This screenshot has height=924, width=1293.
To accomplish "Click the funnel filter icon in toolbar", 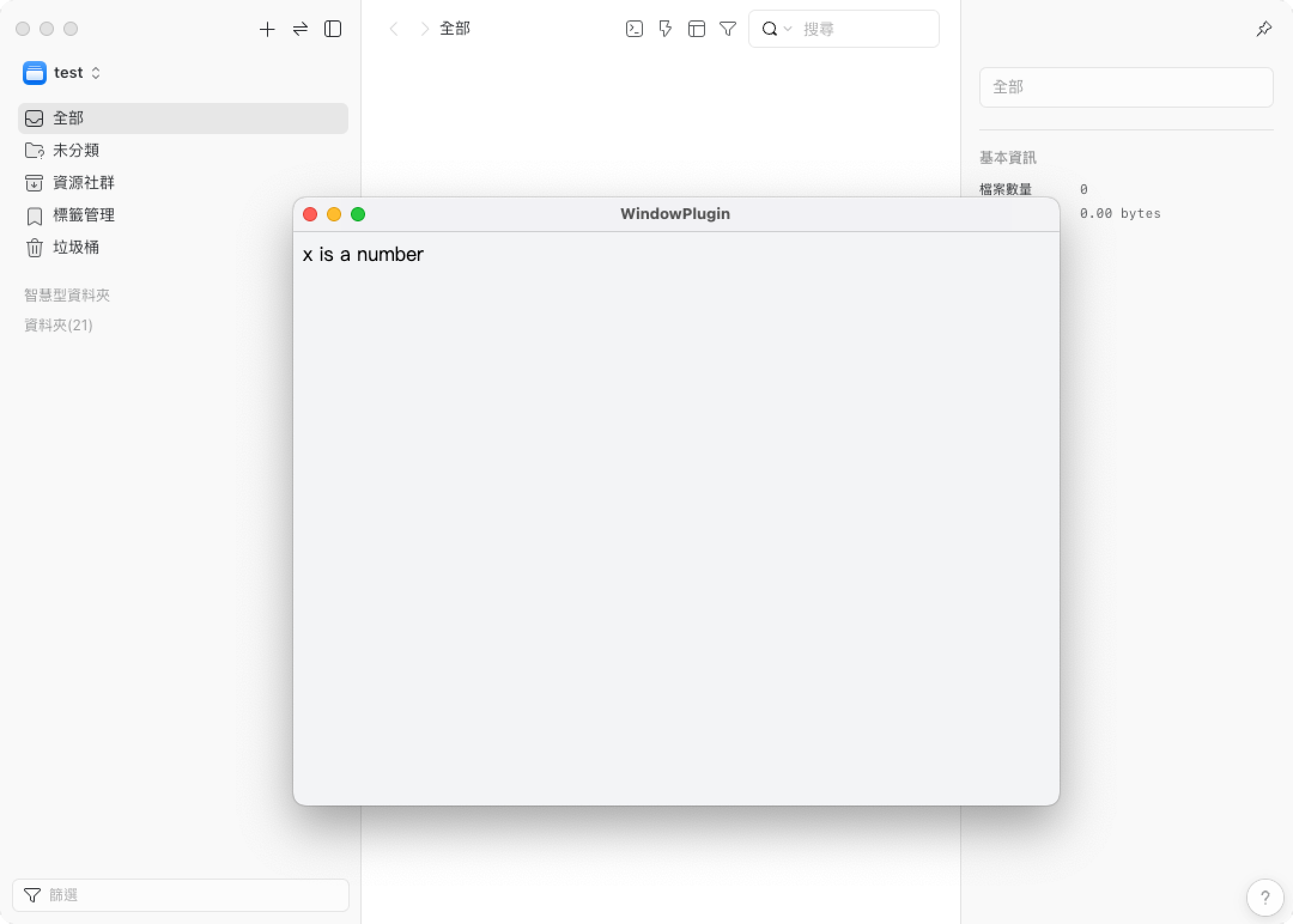I will (x=728, y=29).
